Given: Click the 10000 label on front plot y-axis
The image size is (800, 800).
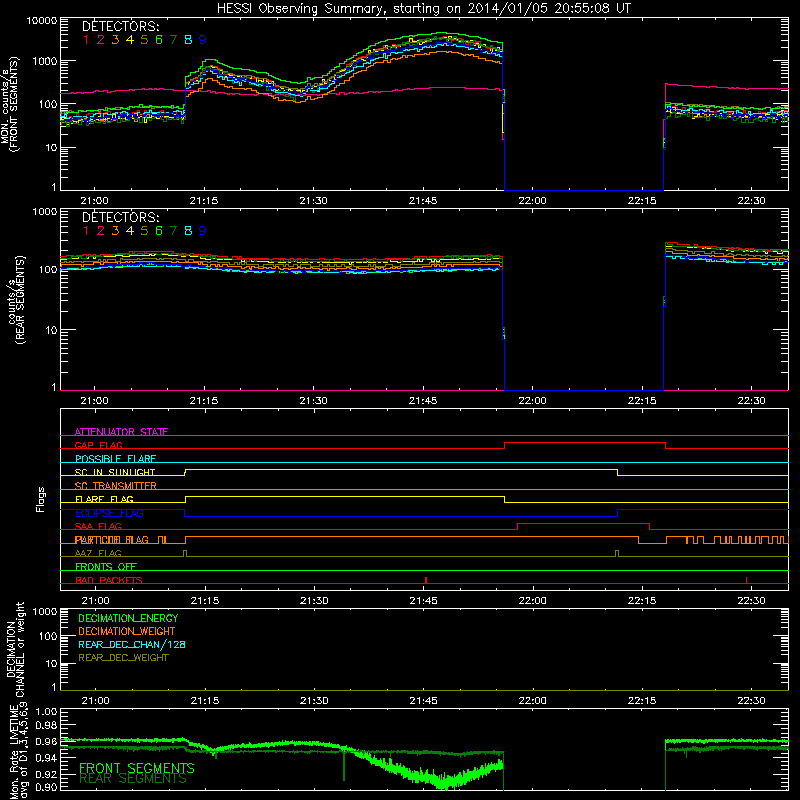Looking at the screenshot, I should click(42, 21).
